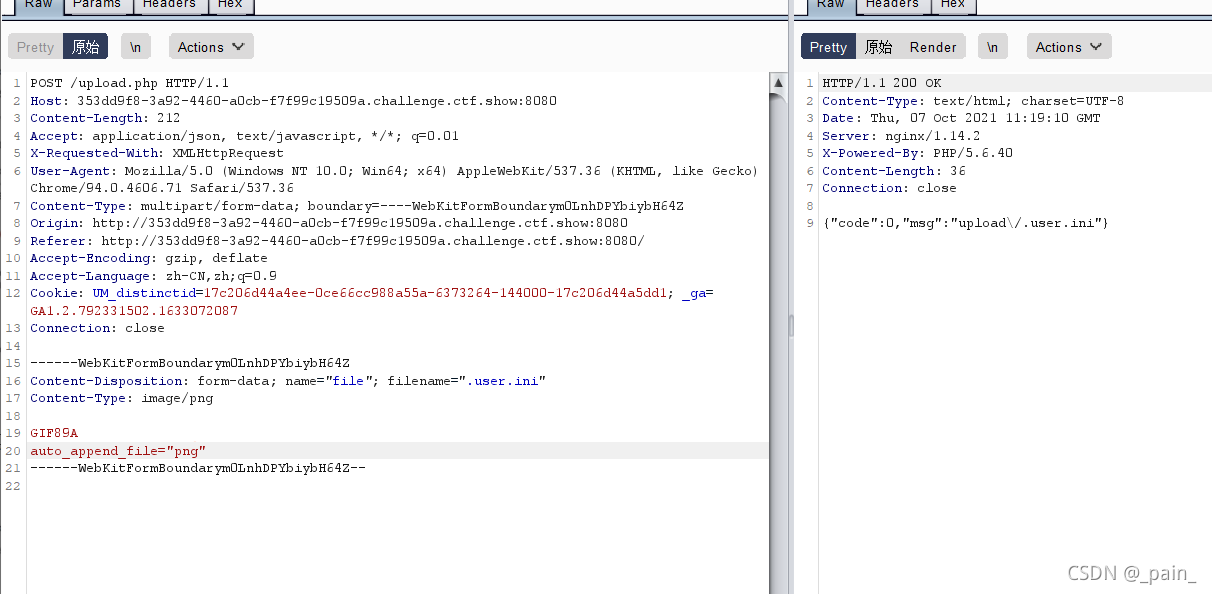Viewport: 1212px width, 594px height.
Task: Click the response Date header line
Action: (961, 118)
